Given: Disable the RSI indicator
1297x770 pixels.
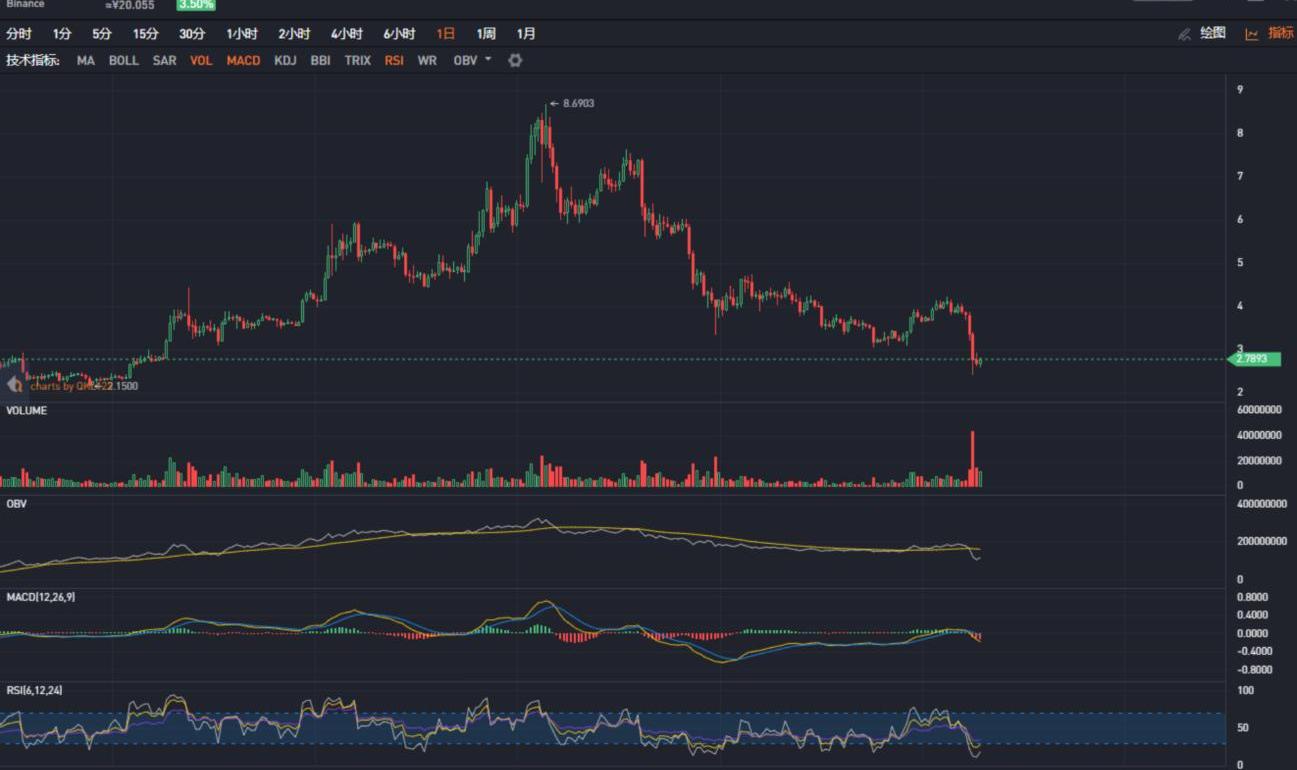Looking at the screenshot, I should (x=394, y=60).
